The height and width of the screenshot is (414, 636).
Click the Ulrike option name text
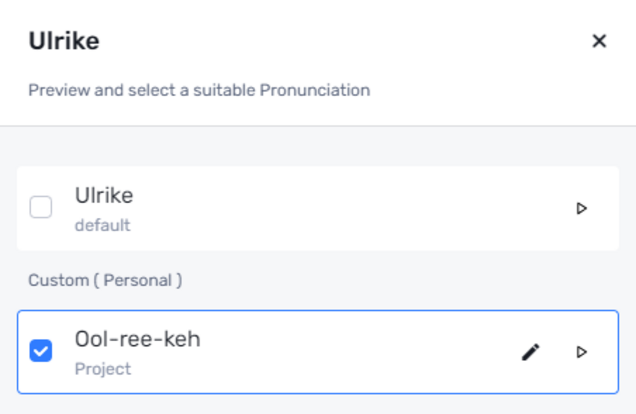coord(104,195)
